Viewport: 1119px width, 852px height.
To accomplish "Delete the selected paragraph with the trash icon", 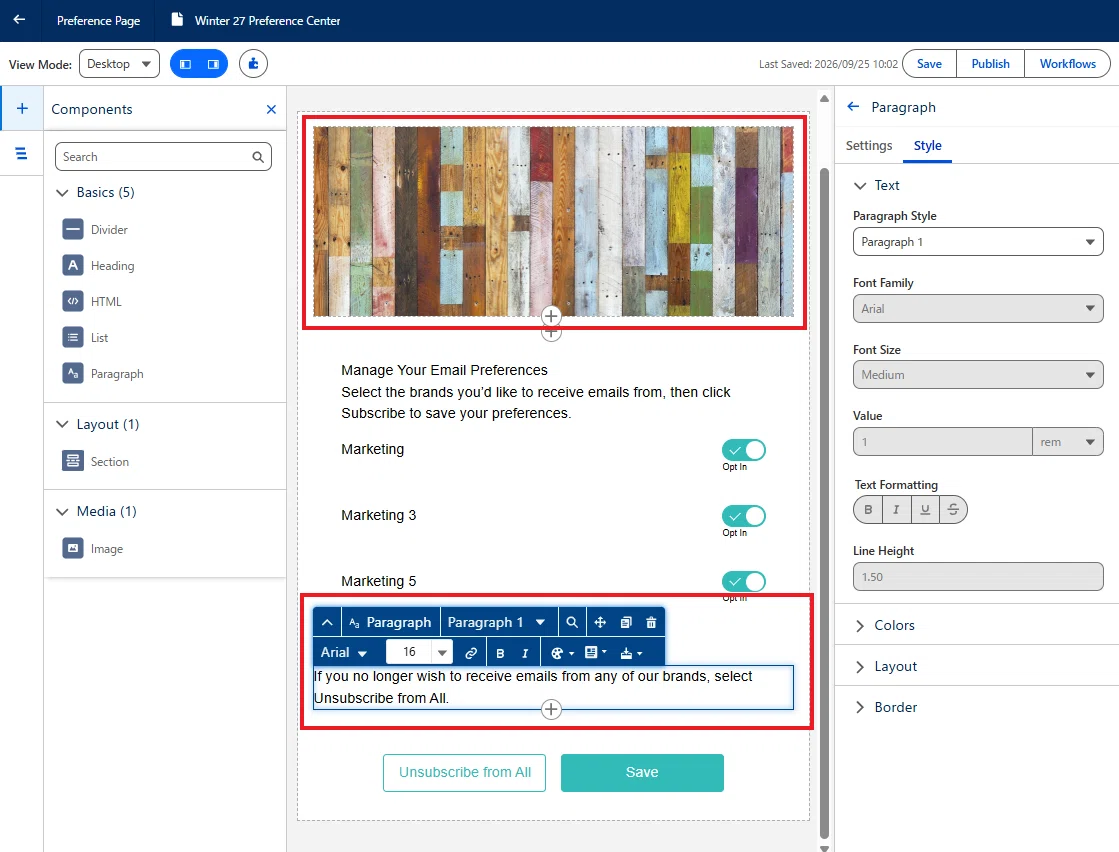I will (651, 622).
